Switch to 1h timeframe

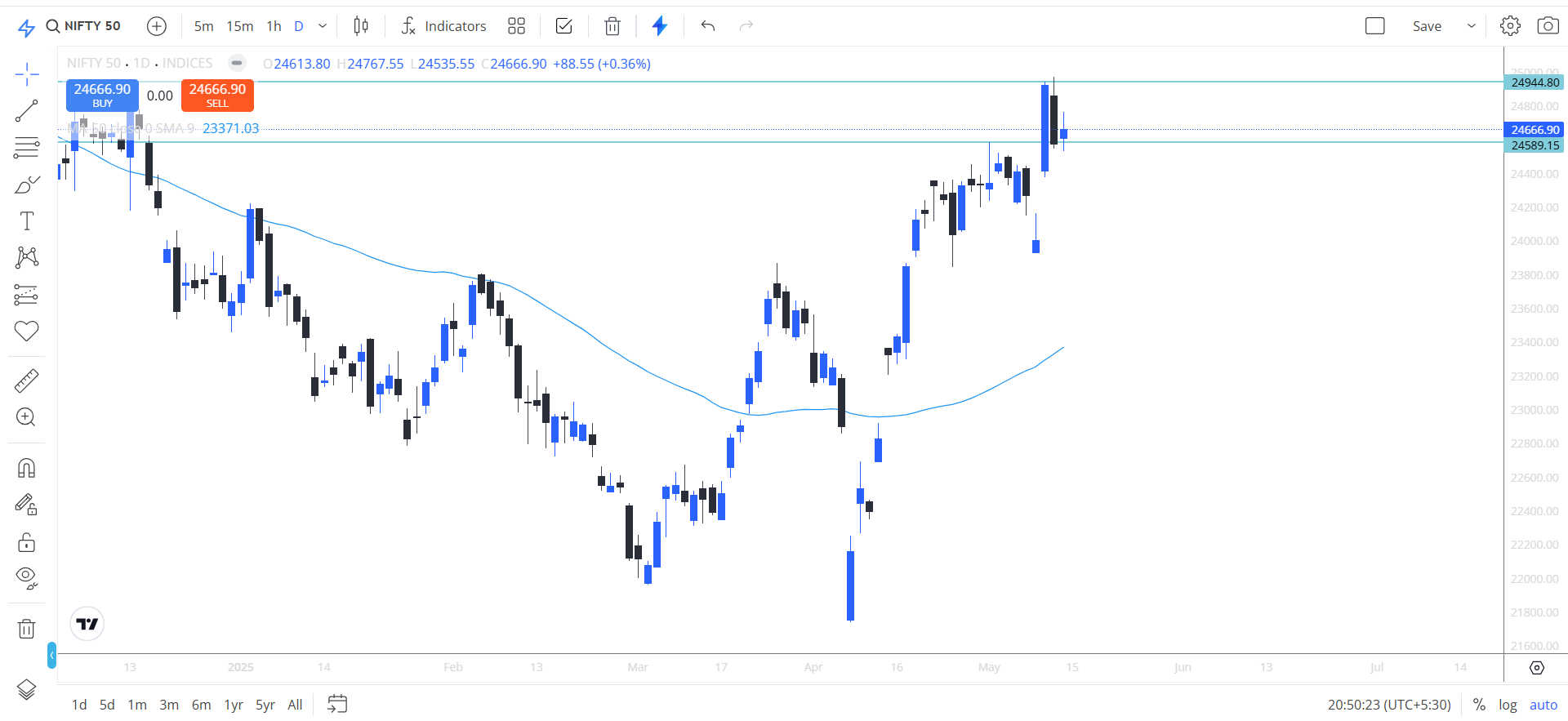click(274, 26)
